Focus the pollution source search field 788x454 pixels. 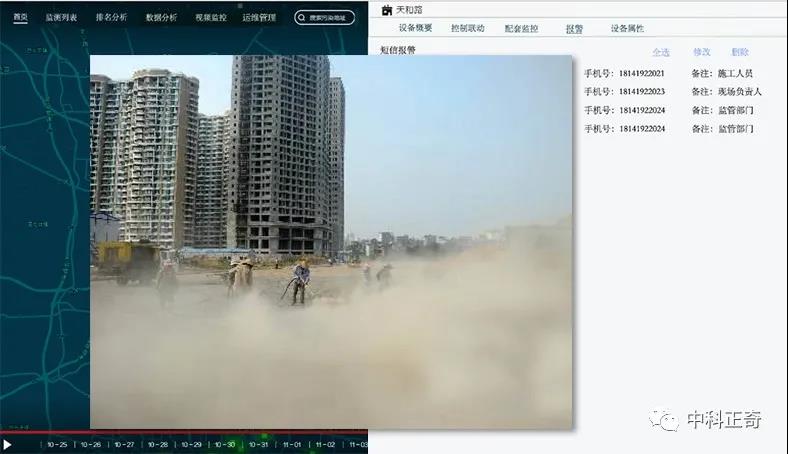click(330, 18)
